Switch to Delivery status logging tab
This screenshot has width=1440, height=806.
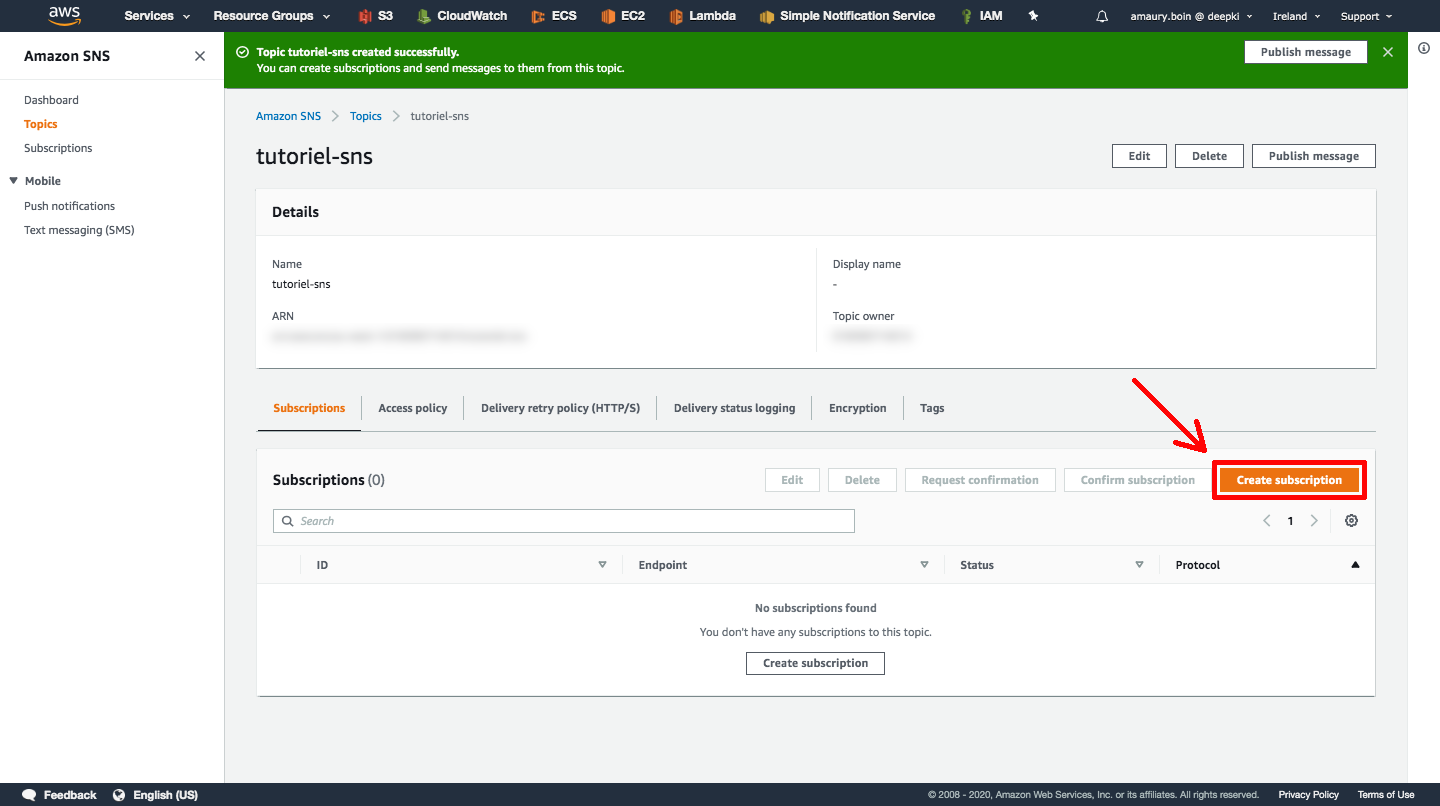[735, 408]
